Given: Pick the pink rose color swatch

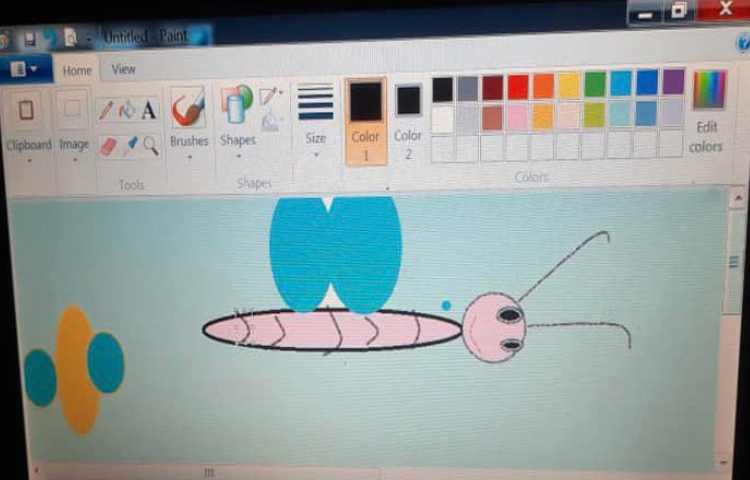Looking at the screenshot, I should 518,117.
